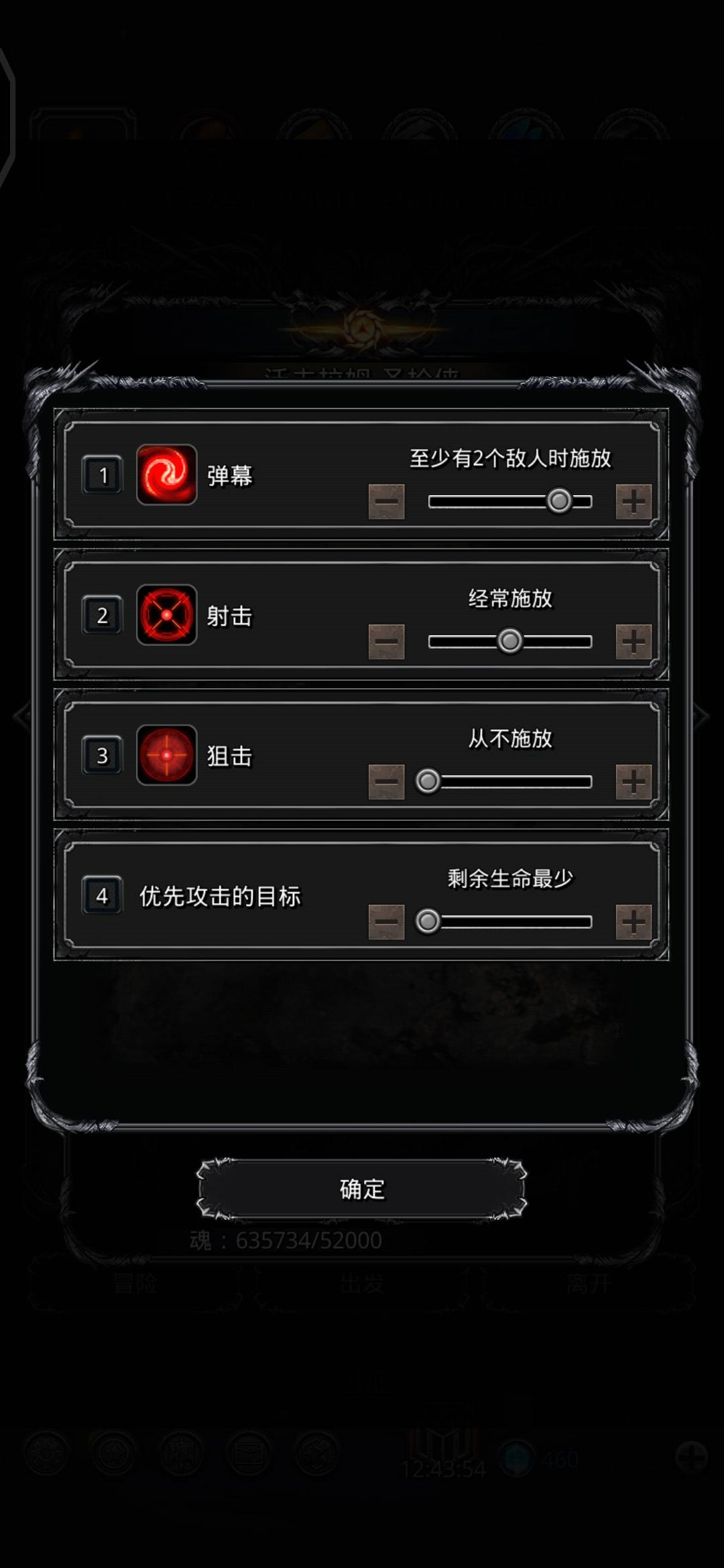Tap the 弹幕 red swirl skill icon
This screenshot has height=1568, width=724.
point(166,474)
